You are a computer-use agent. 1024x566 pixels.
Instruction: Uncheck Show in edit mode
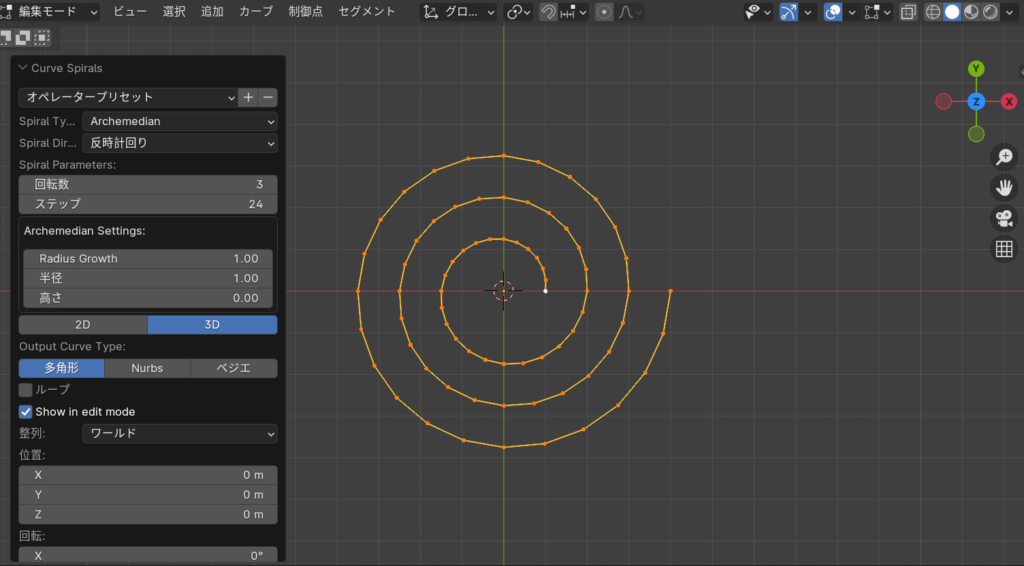point(26,411)
